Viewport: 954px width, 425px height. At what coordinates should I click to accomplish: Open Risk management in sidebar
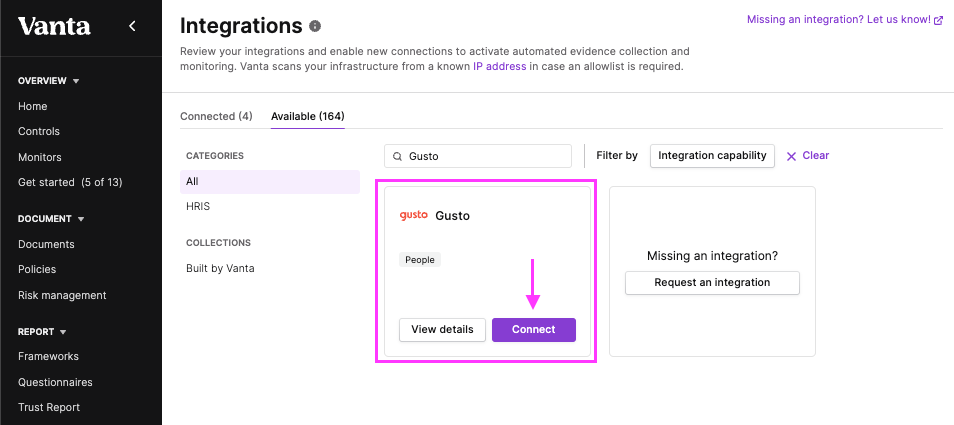pyautogui.click(x=62, y=295)
